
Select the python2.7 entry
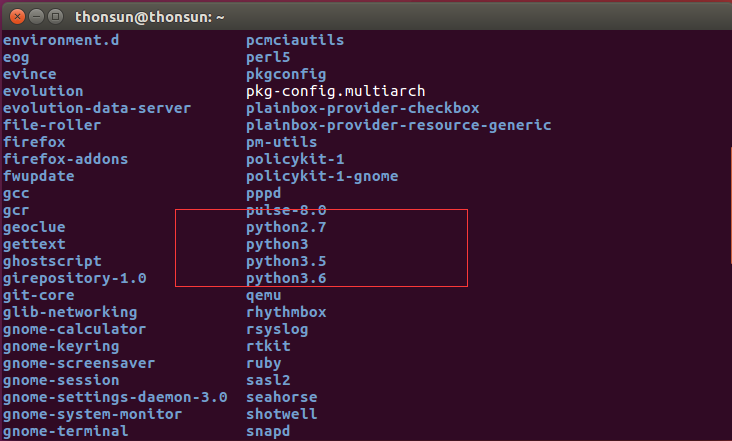(x=286, y=227)
